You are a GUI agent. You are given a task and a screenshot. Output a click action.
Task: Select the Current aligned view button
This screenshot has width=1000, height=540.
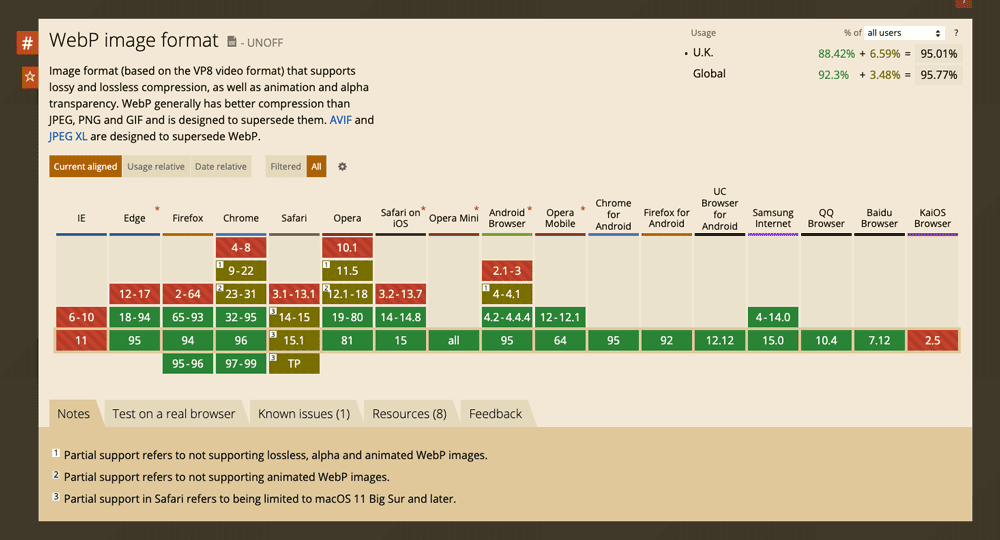click(85, 167)
